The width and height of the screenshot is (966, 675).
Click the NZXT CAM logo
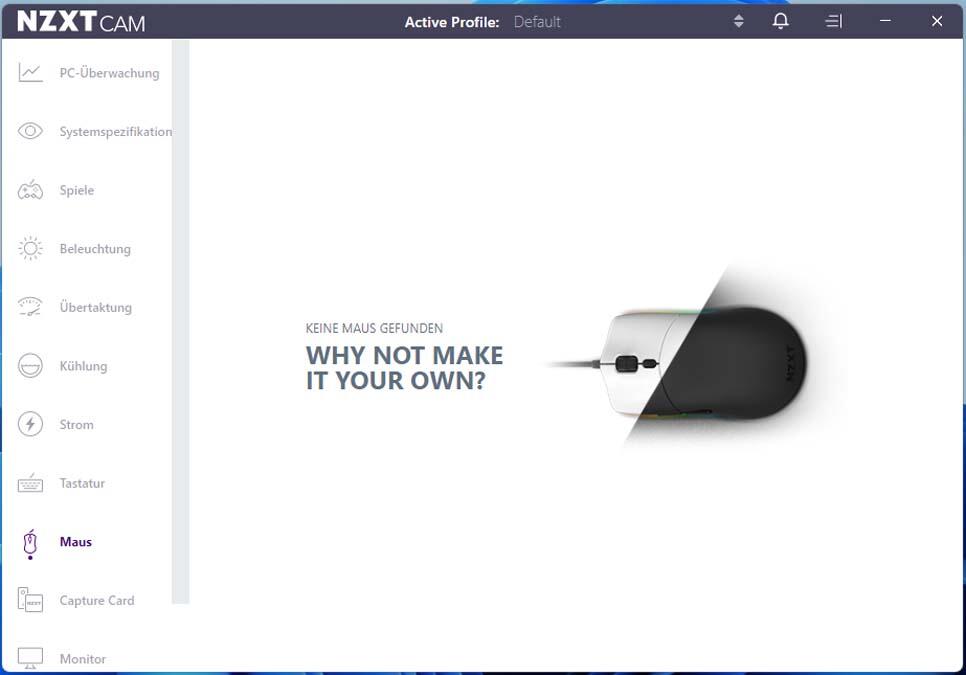coord(81,22)
